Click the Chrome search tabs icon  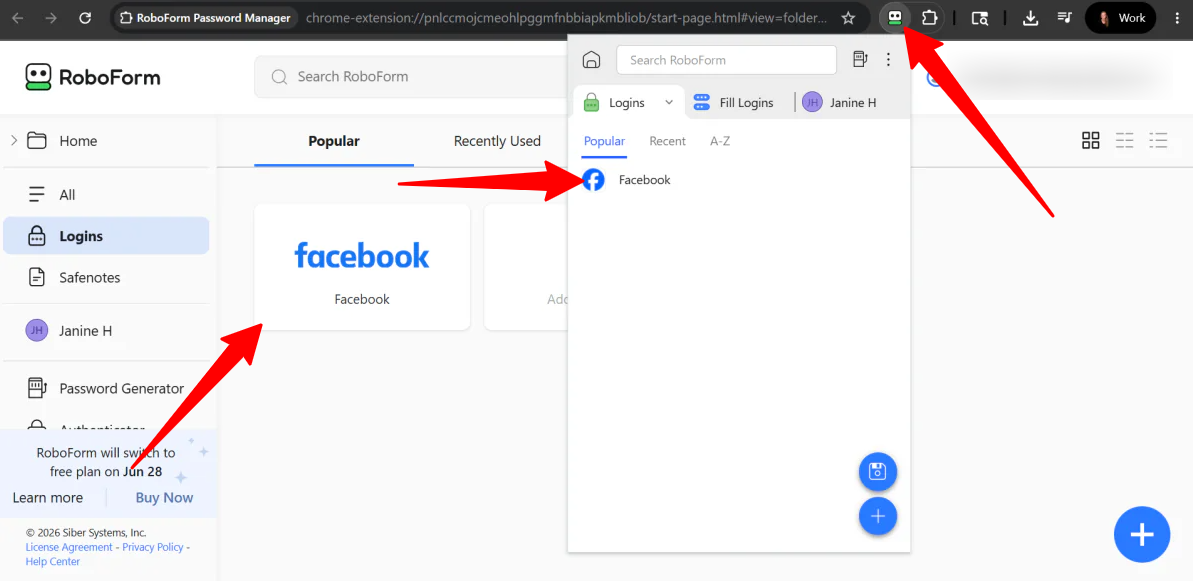[x=980, y=17]
